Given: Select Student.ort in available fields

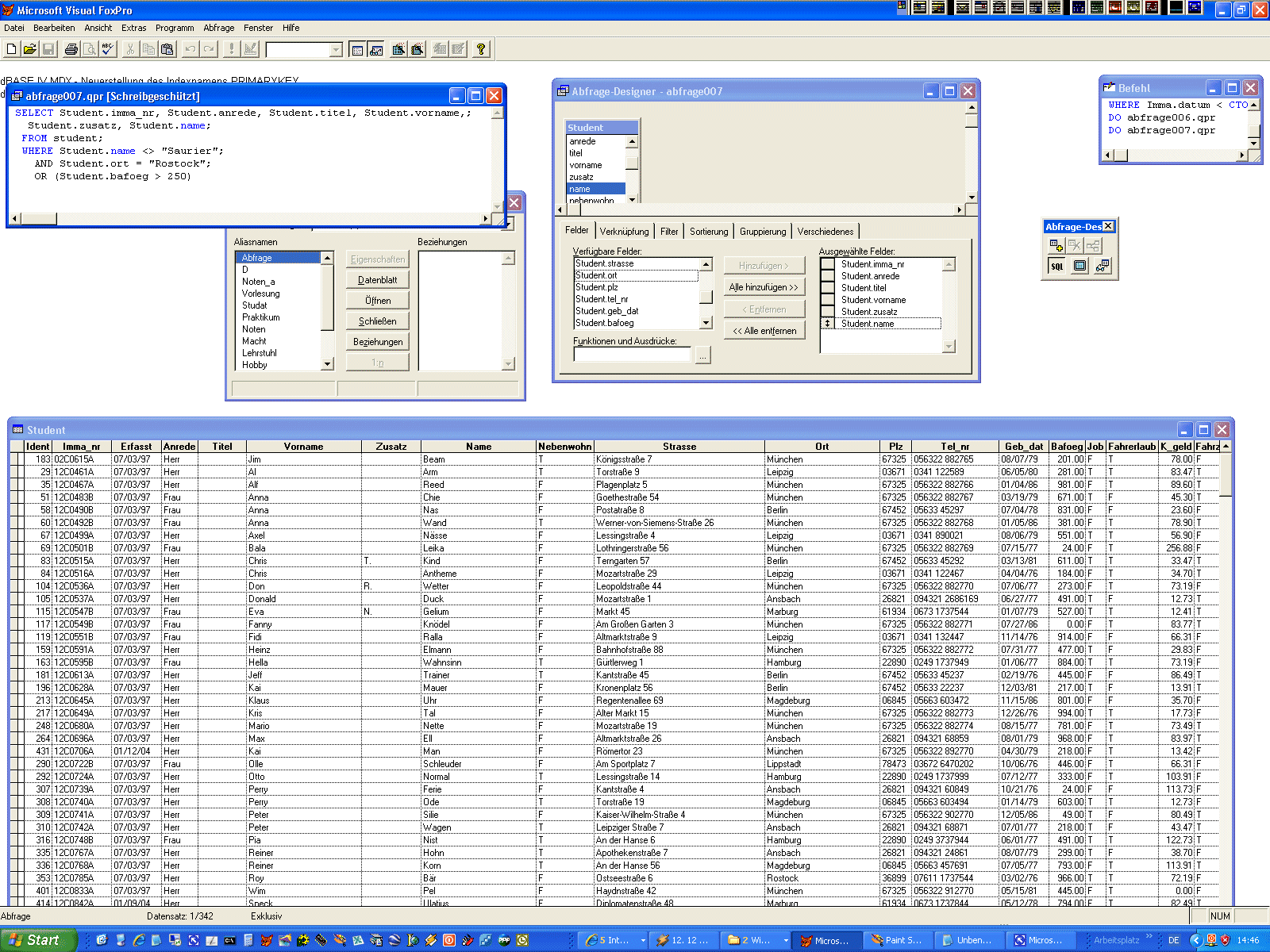Looking at the screenshot, I should (636, 275).
